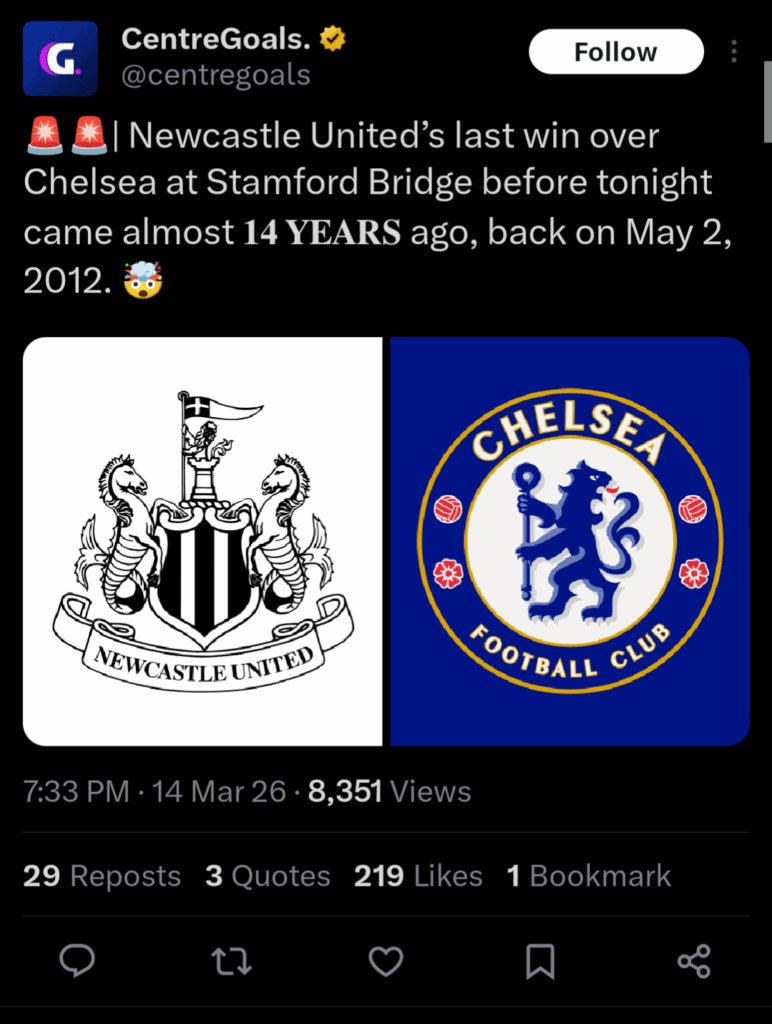The height and width of the screenshot is (1024, 772).
Task: View the 219 Likes list
Action: point(418,876)
